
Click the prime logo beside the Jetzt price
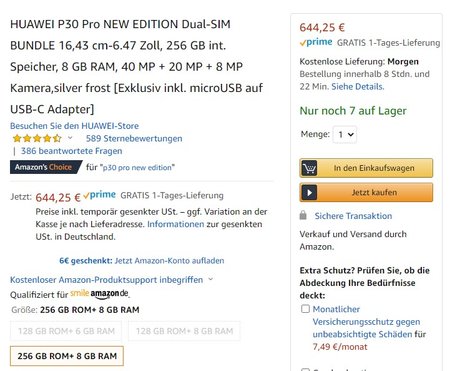click(x=99, y=195)
